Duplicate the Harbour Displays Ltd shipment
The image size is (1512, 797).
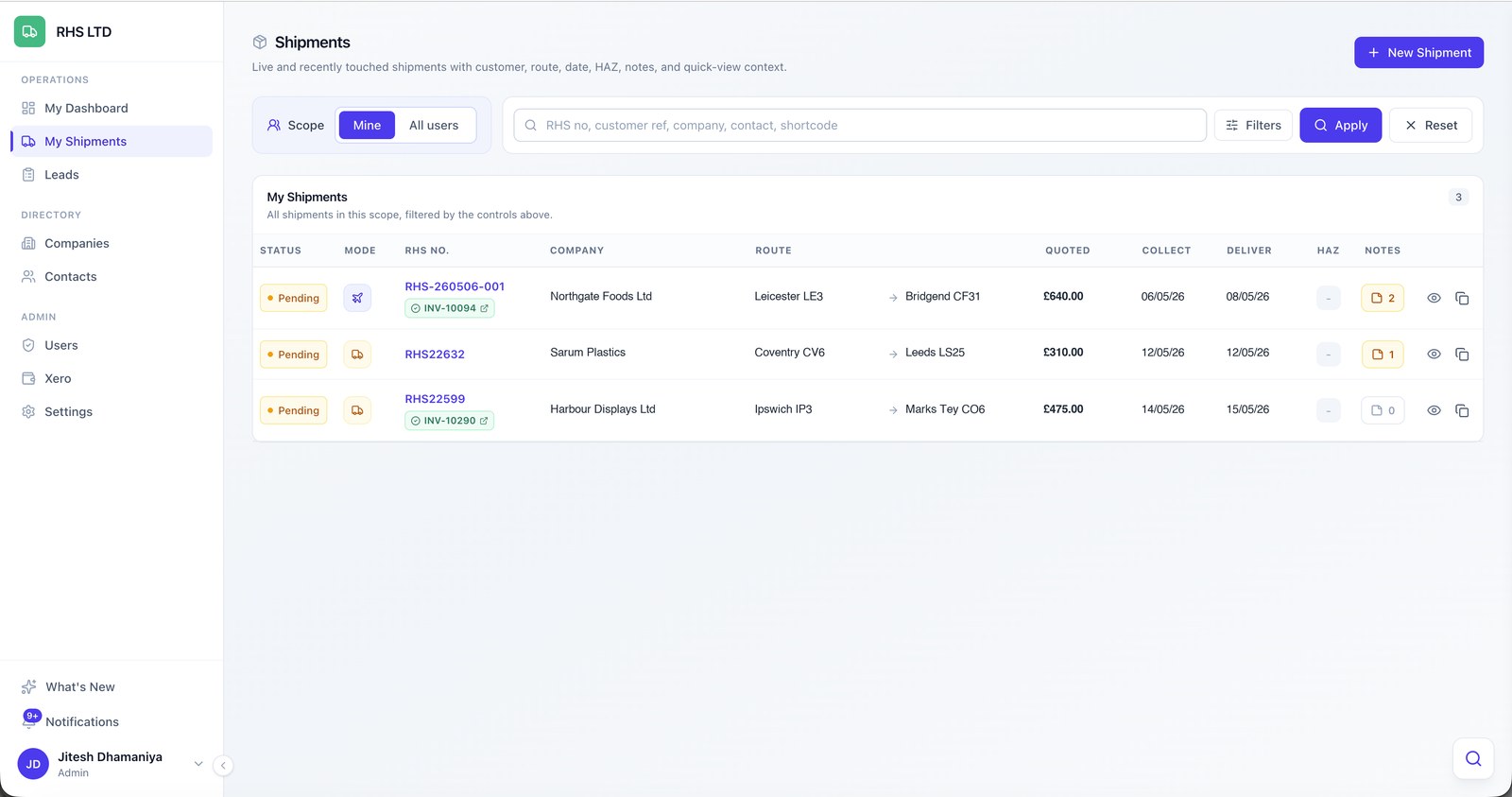click(1462, 410)
